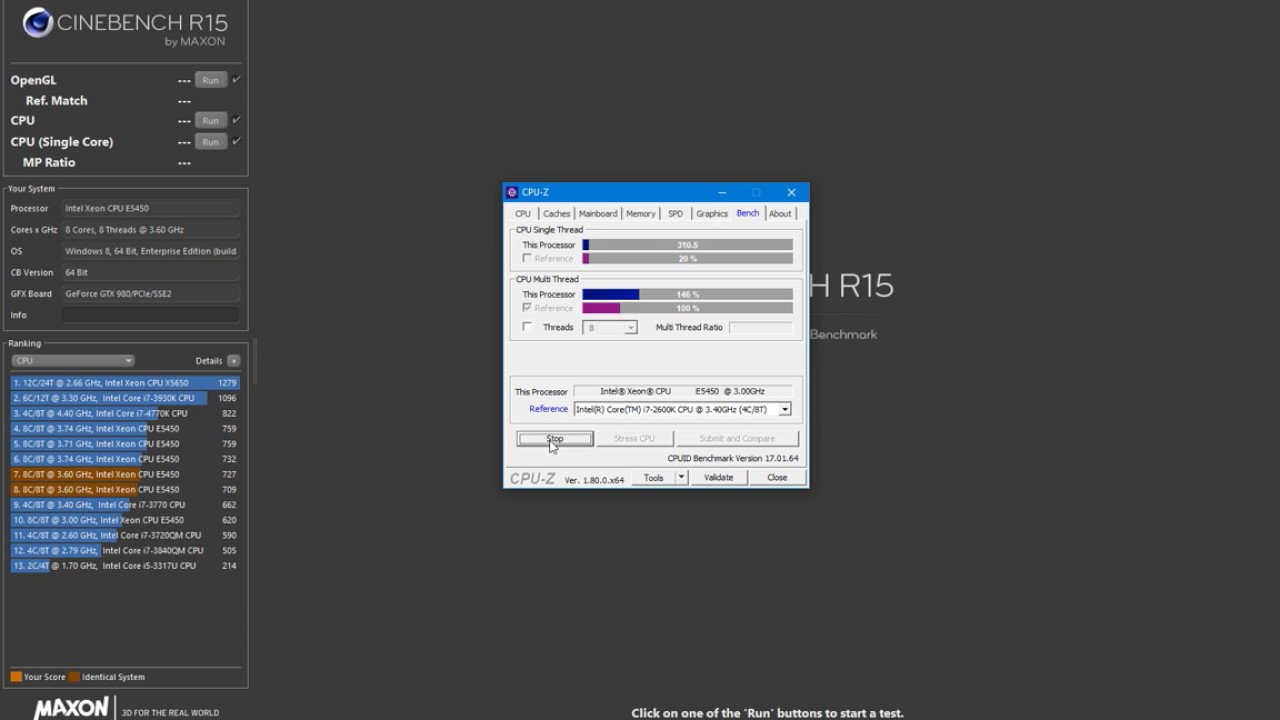Click the MAXON logo at bottom left

pyautogui.click(x=71, y=708)
